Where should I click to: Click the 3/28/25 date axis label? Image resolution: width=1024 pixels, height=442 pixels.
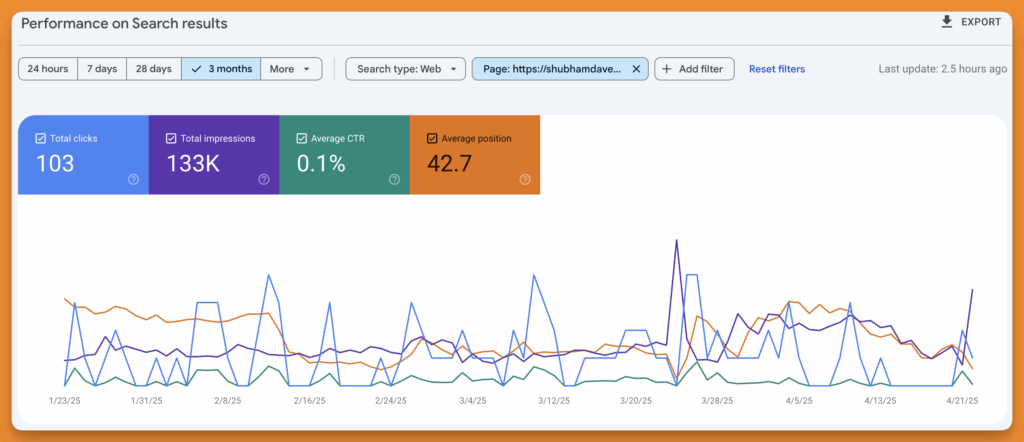717,400
